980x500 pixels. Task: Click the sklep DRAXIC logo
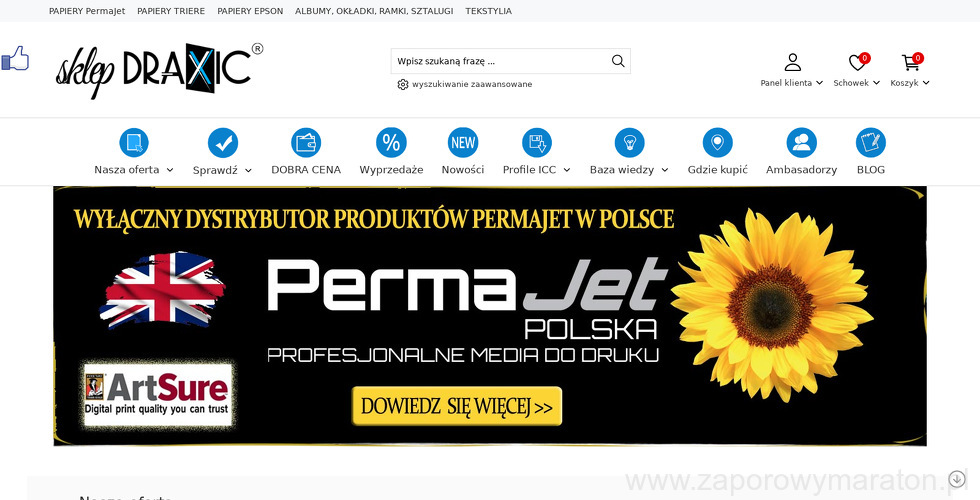pos(159,71)
